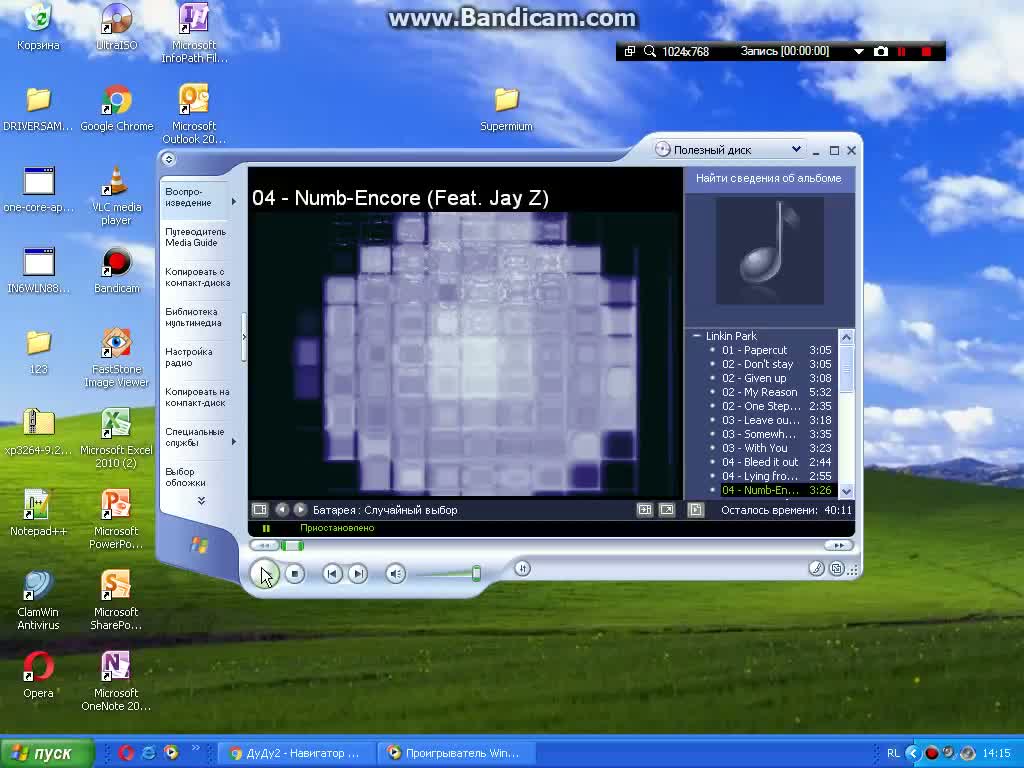Click the пуск Start button
Screen dimensions: 1024x768
[x=46, y=753]
